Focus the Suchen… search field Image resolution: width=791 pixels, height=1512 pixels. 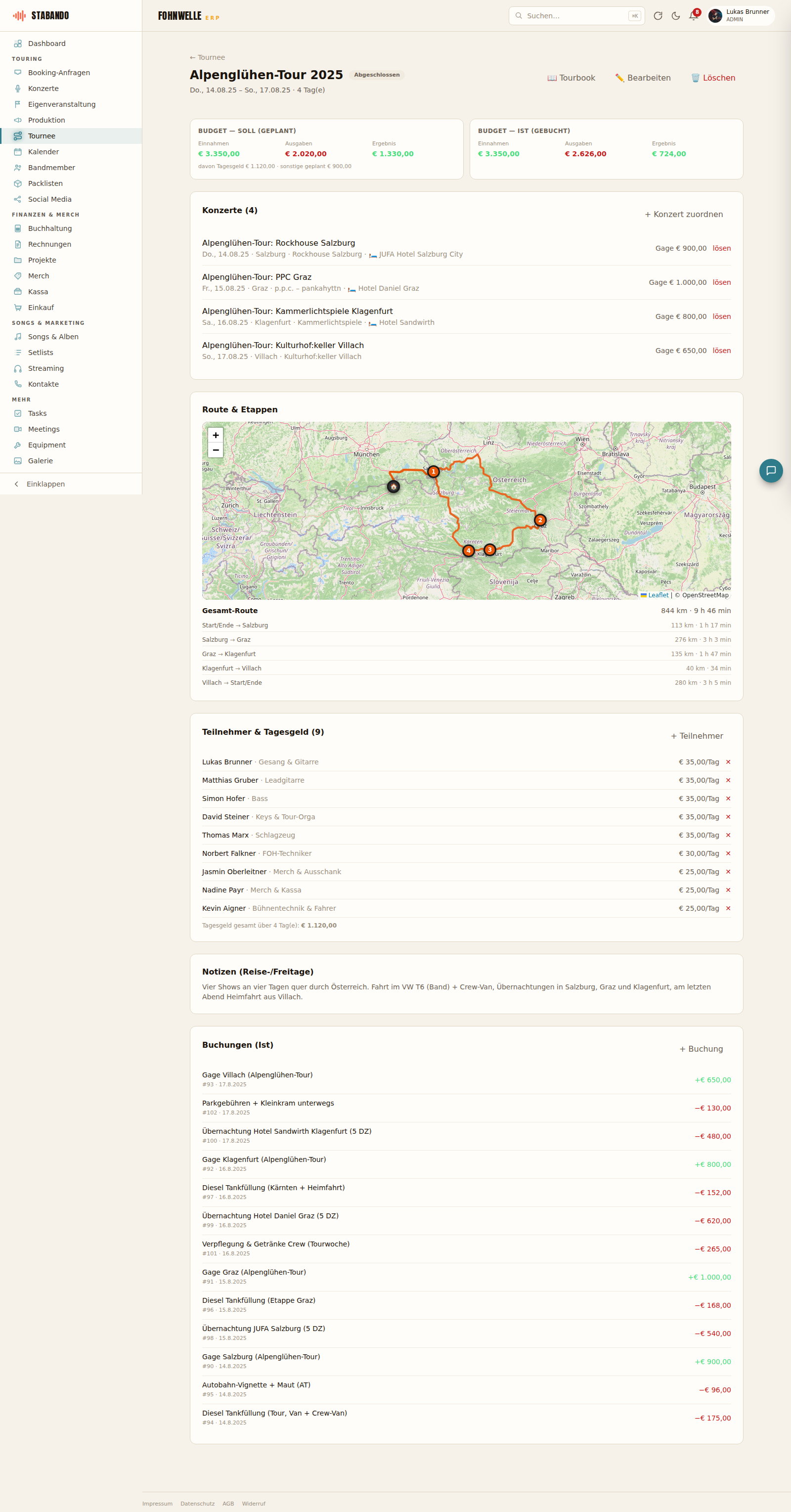pyautogui.click(x=576, y=16)
